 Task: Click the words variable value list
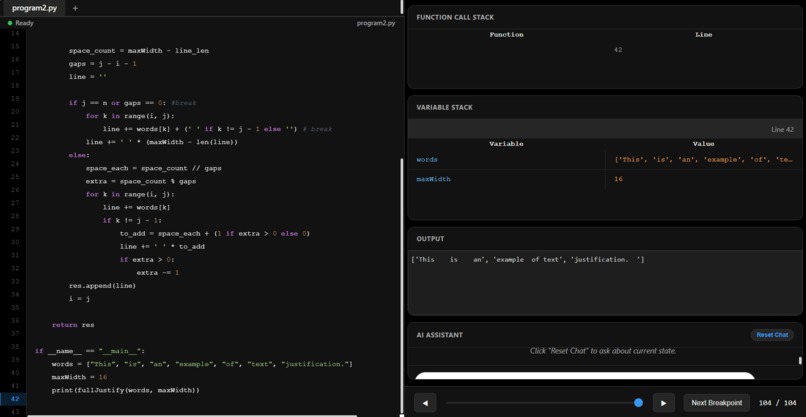(703, 159)
